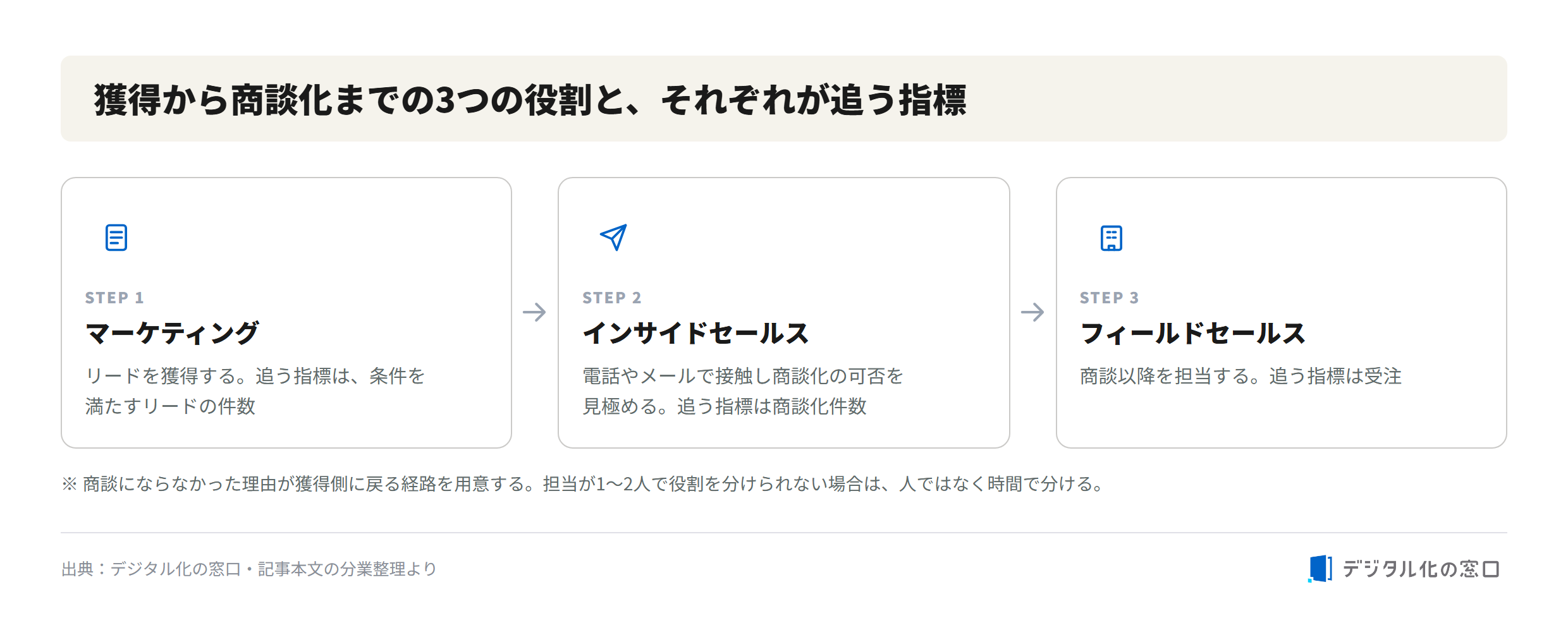Click the マーケティング card description text
This screenshot has height=642, width=1568.
click(255, 391)
